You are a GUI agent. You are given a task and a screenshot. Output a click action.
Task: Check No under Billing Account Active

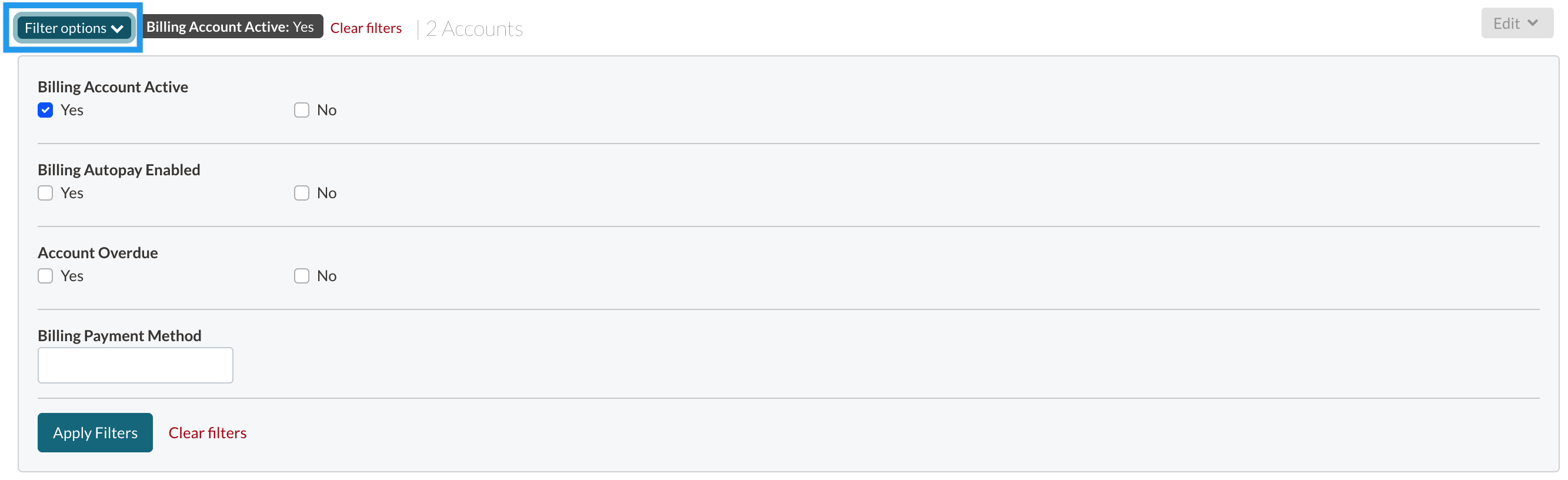pyautogui.click(x=301, y=109)
